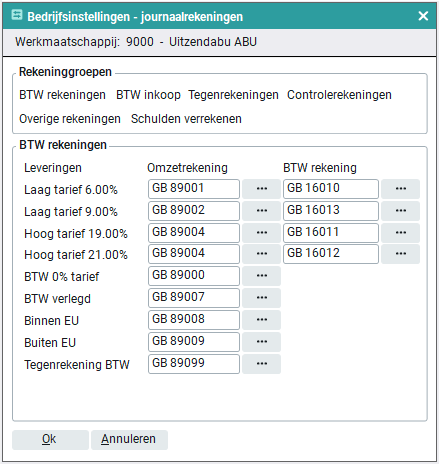Open lookup button for BTW verlegd

tap(262, 298)
